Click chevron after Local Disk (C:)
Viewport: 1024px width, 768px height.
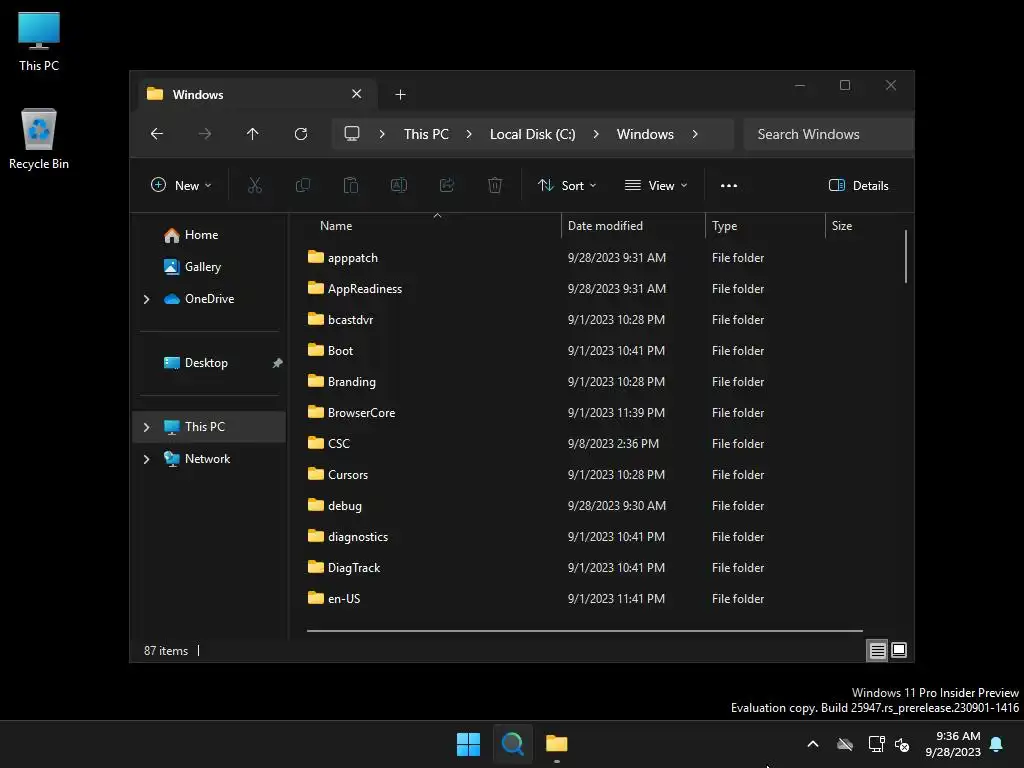tap(596, 134)
